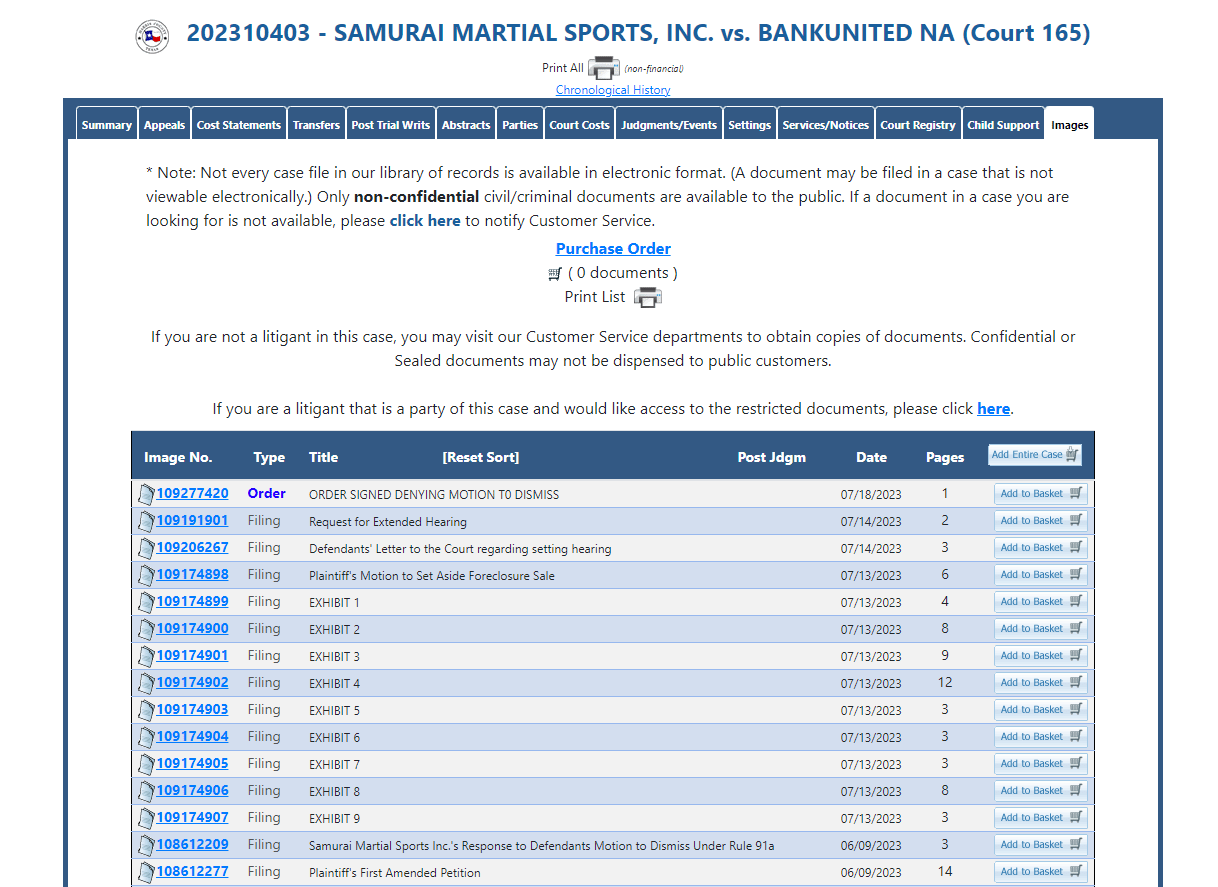Click 'click here' to notify Customer Service
Image resolution: width=1218 pixels, height=887 pixels.
click(x=425, y=221)
